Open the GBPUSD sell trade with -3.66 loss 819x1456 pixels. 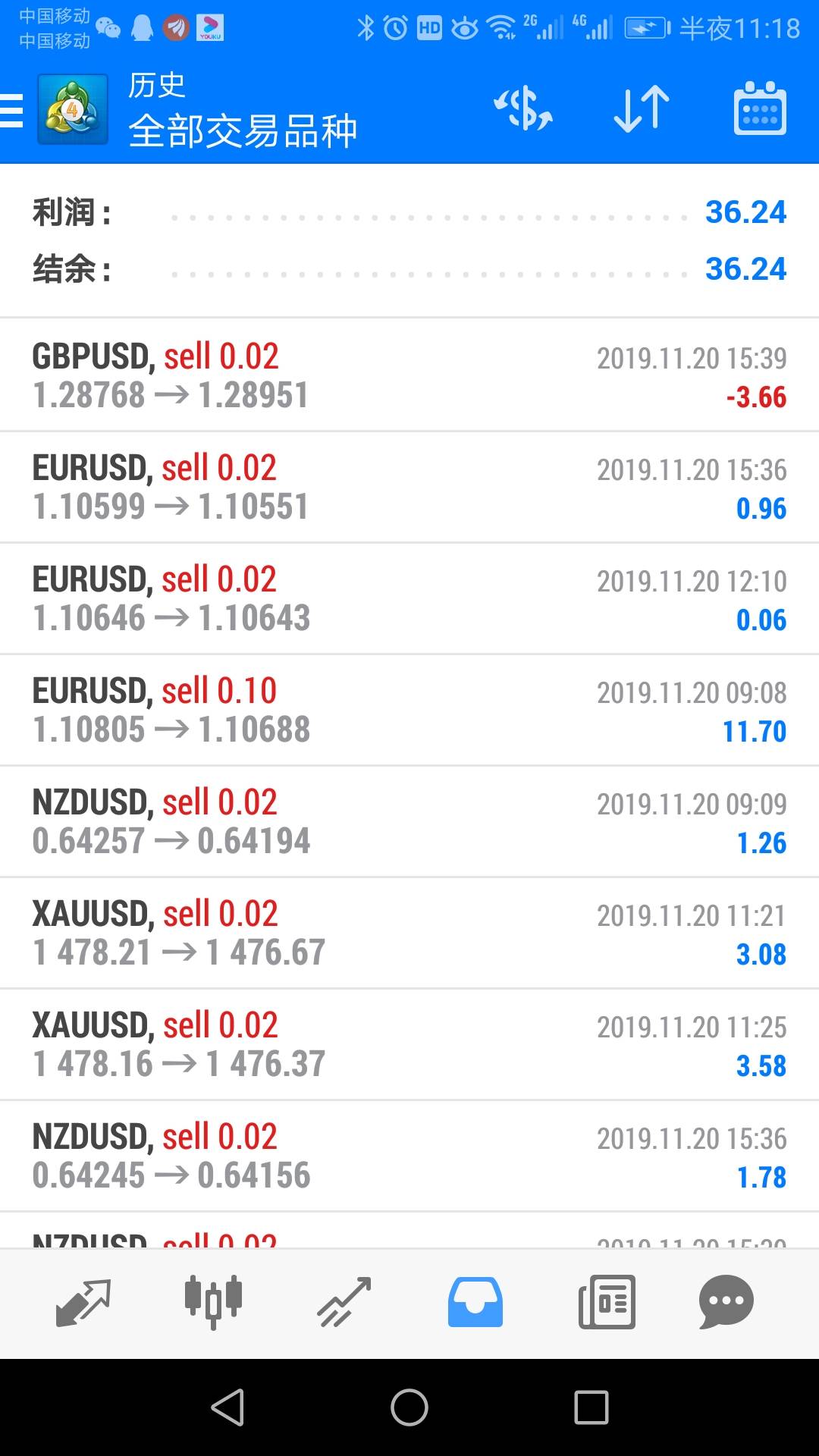[409, 375]
